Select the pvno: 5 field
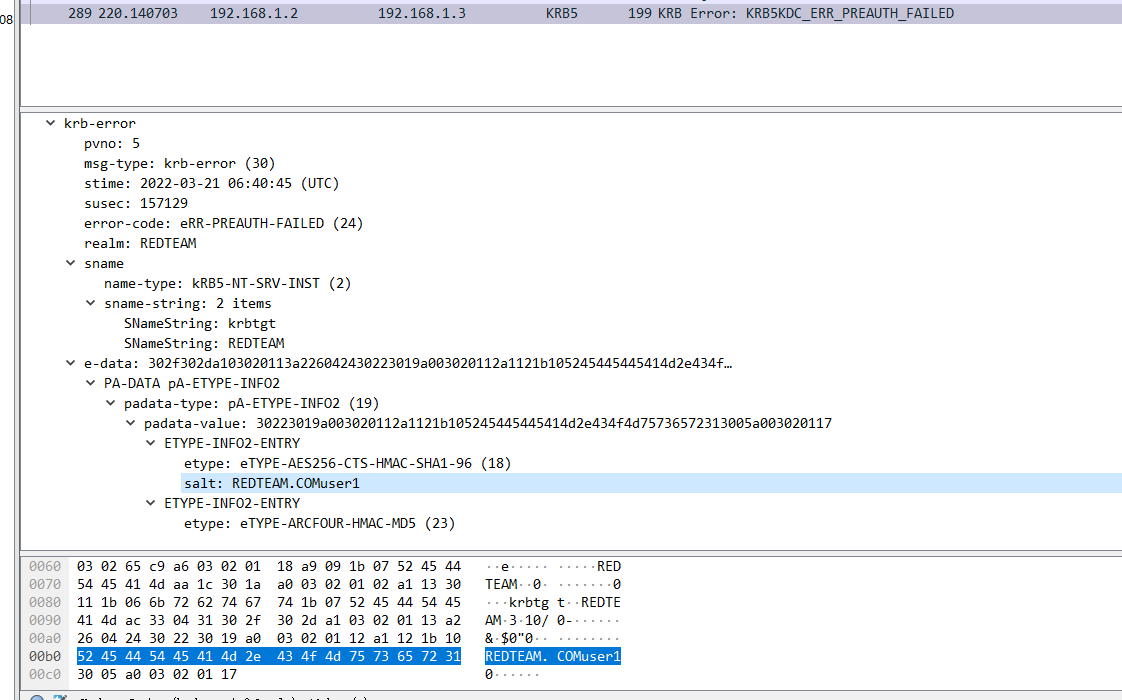Viewport: 1122px width, 700px height. click(112, 143)
